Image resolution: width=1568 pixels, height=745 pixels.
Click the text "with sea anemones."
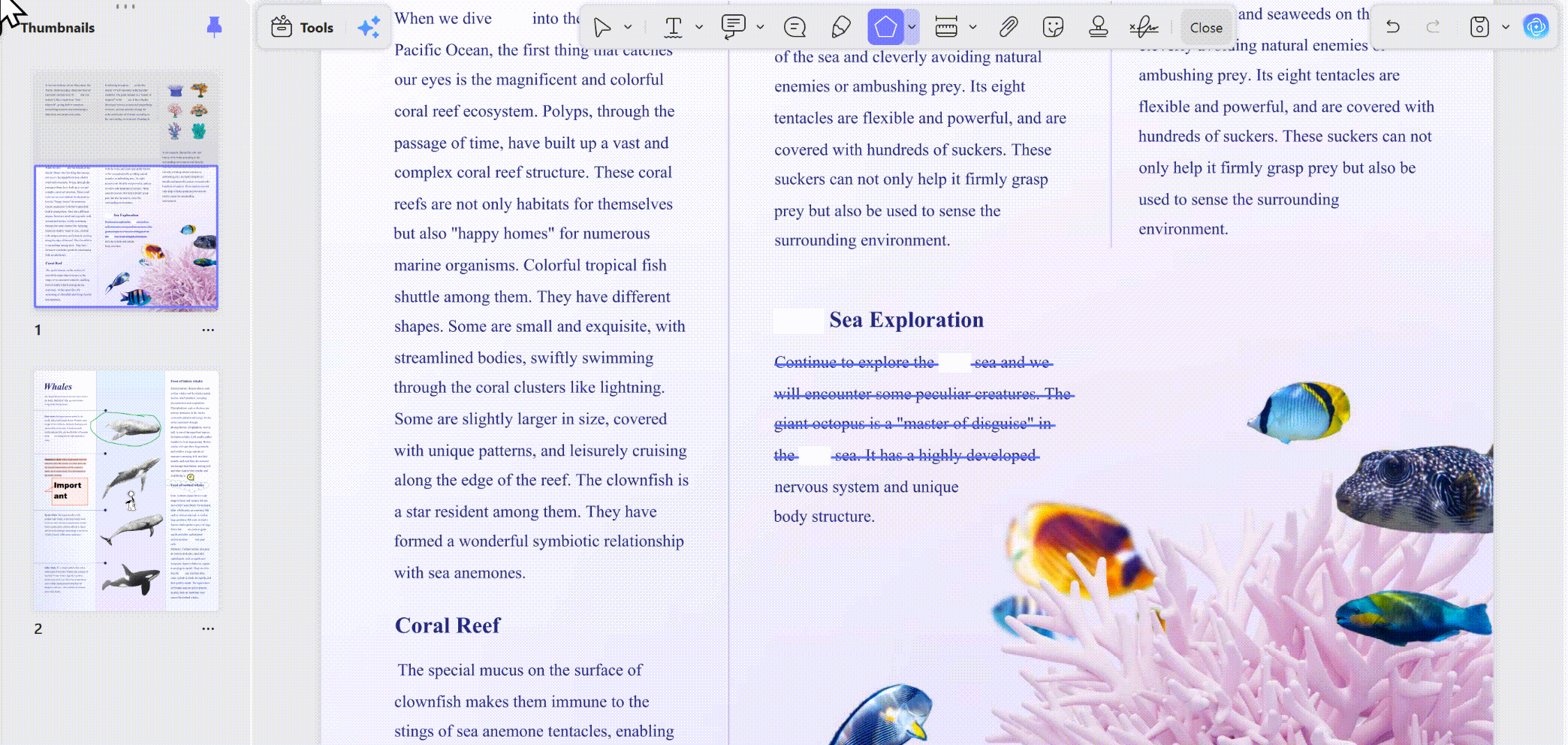460,573
